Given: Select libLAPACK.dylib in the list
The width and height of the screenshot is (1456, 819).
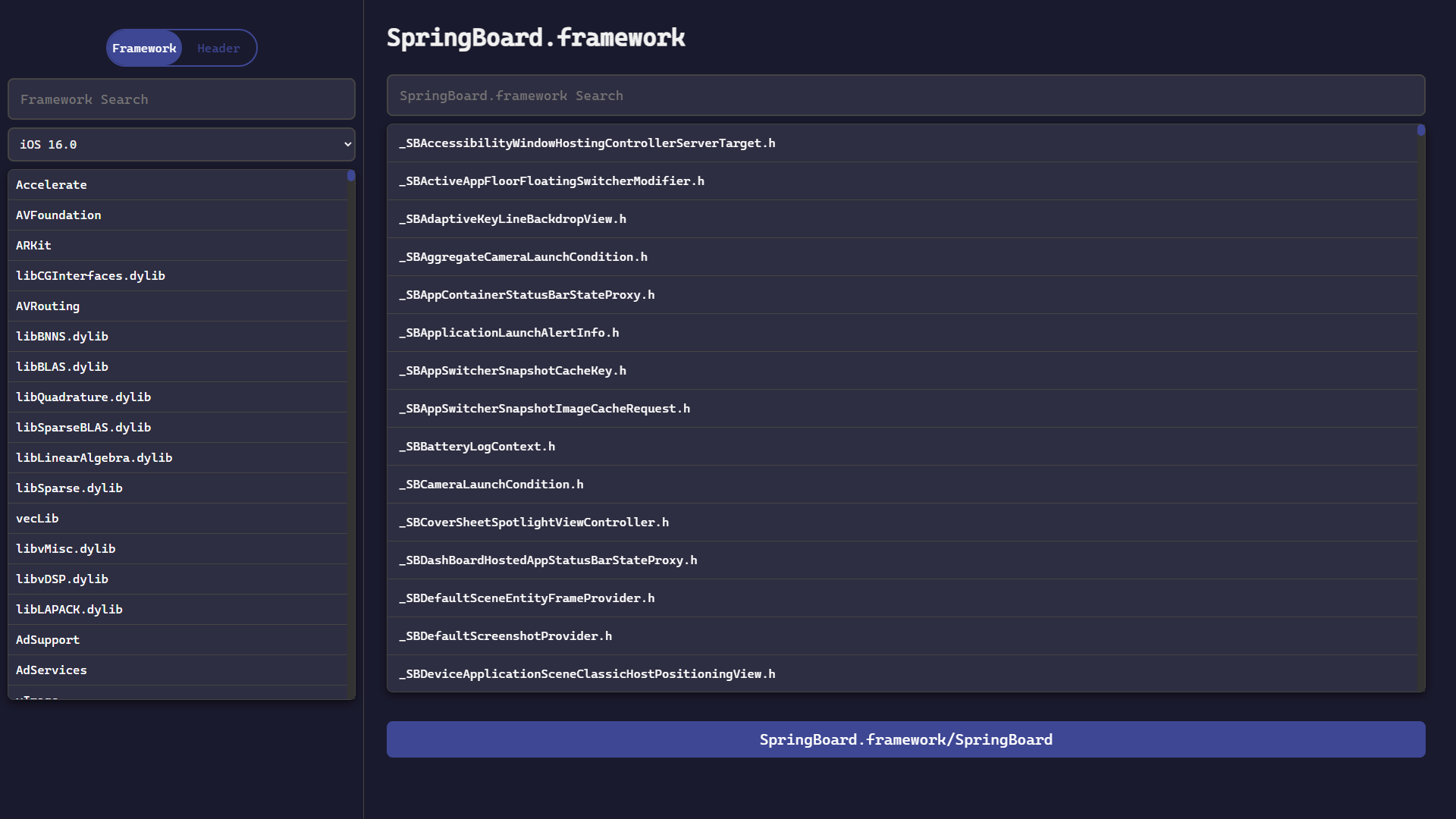Looking at the screenshot, I should coord(177,610).
